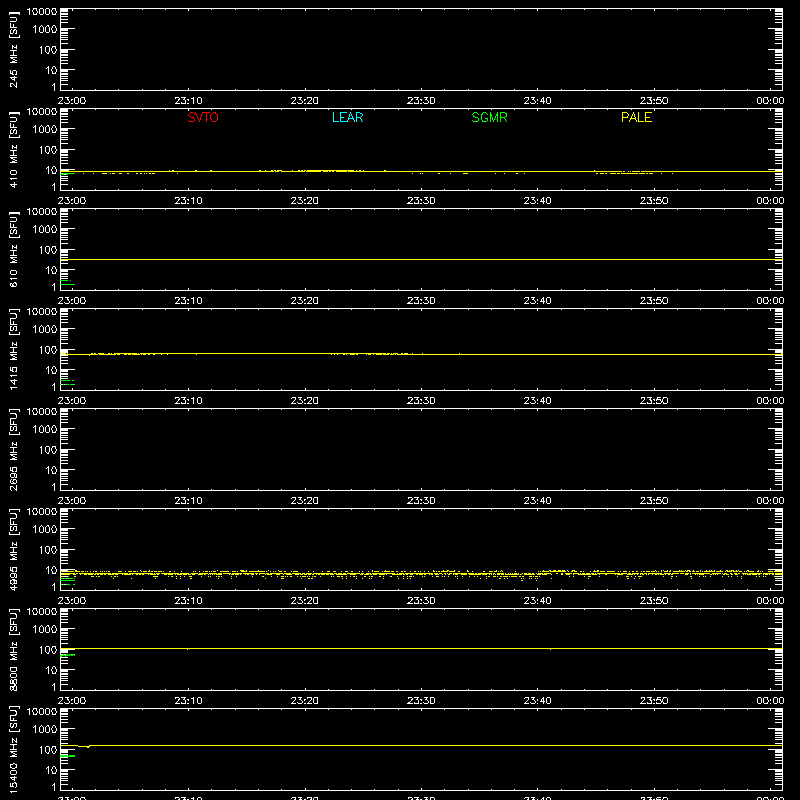
Task: Click the 100 y-axis label on 610 MHz plot
Action: pyautogui.click(x=48, y=250)
